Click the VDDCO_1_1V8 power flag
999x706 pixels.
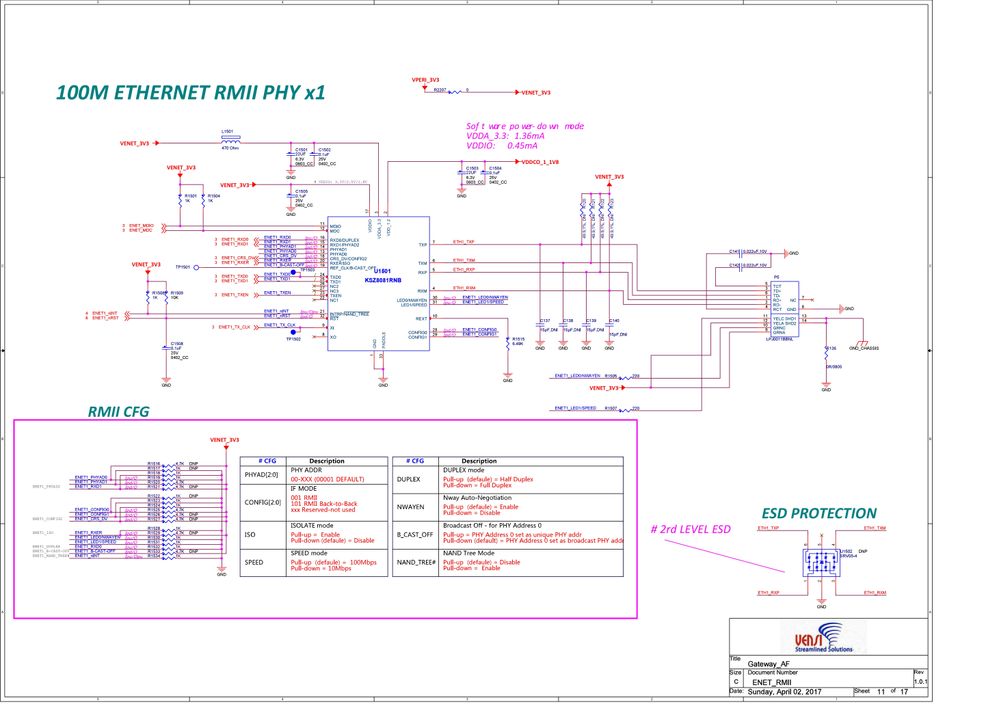click(x=536, y=162)
